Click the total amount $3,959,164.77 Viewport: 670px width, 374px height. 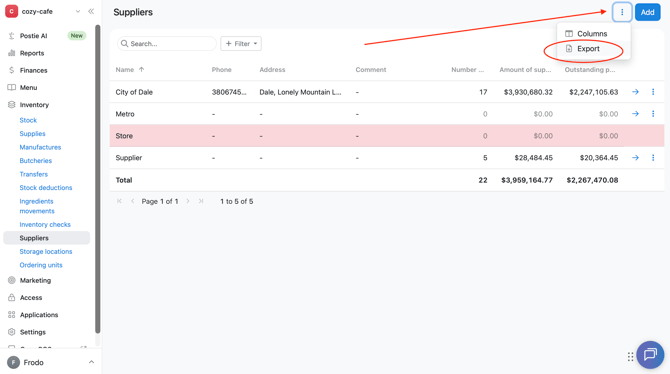tap(527, 180)
